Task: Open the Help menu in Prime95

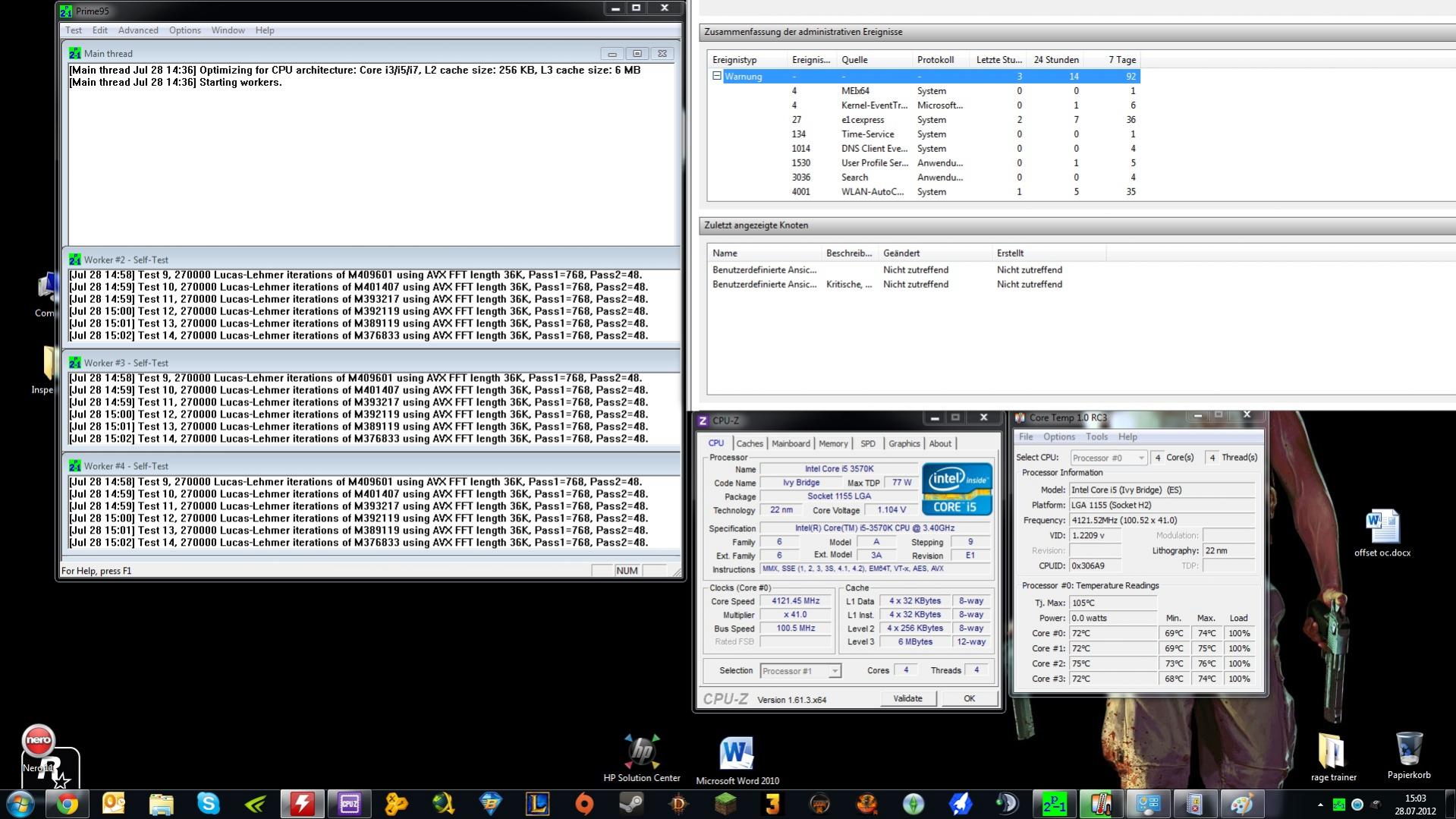Action: pyautogui.click(x=265, y=30)
